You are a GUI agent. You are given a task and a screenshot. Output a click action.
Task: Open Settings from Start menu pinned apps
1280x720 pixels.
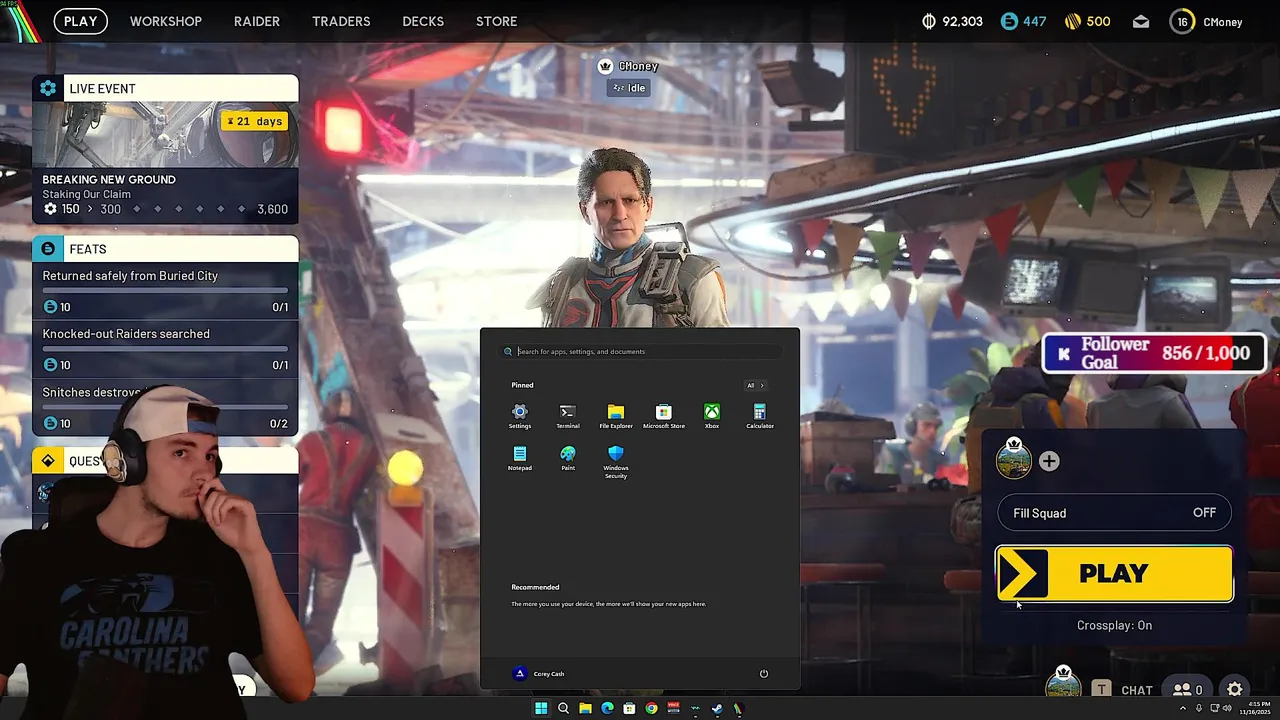[x=520, y=416]
